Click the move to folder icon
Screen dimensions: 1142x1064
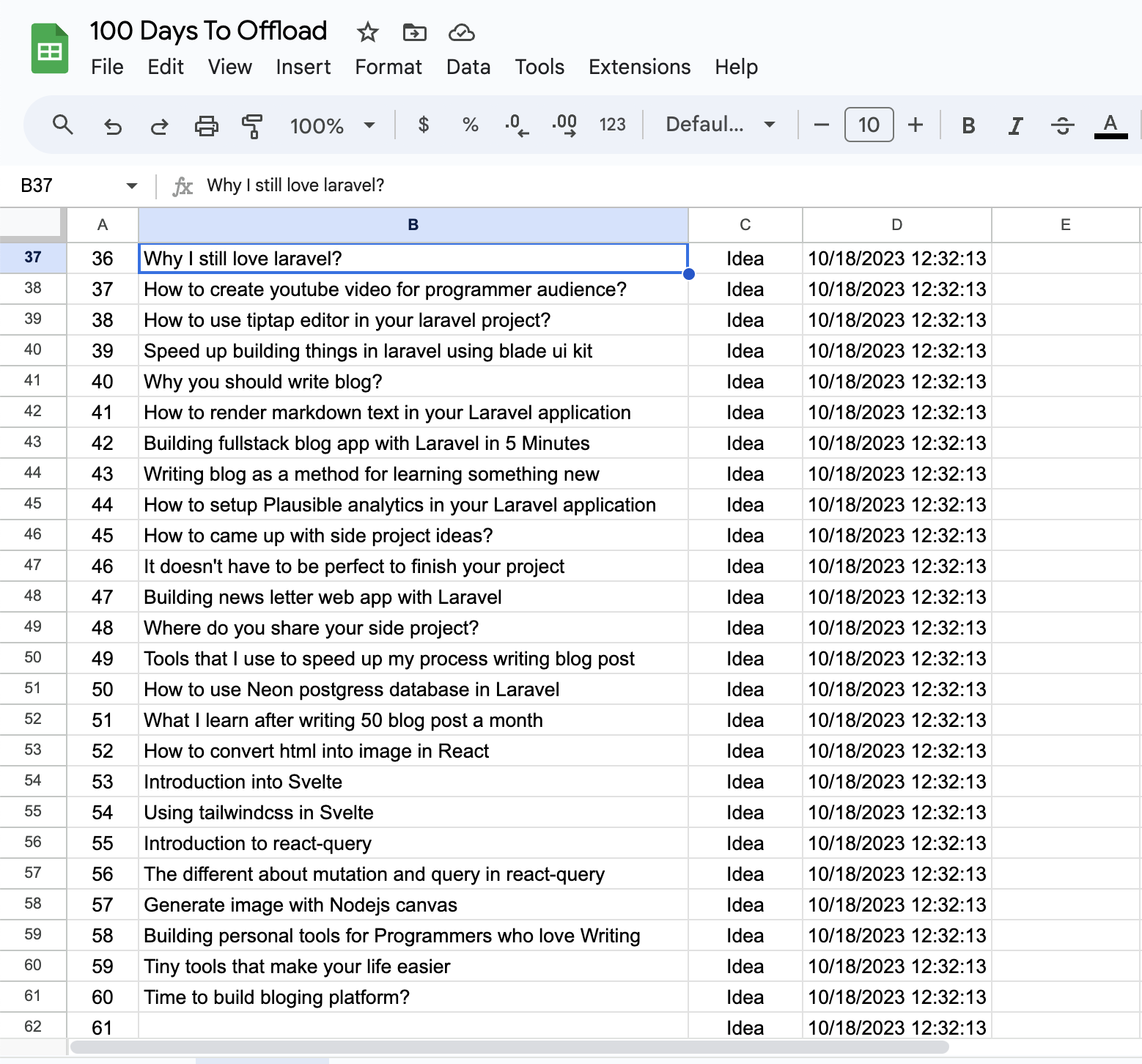[415, 32]
